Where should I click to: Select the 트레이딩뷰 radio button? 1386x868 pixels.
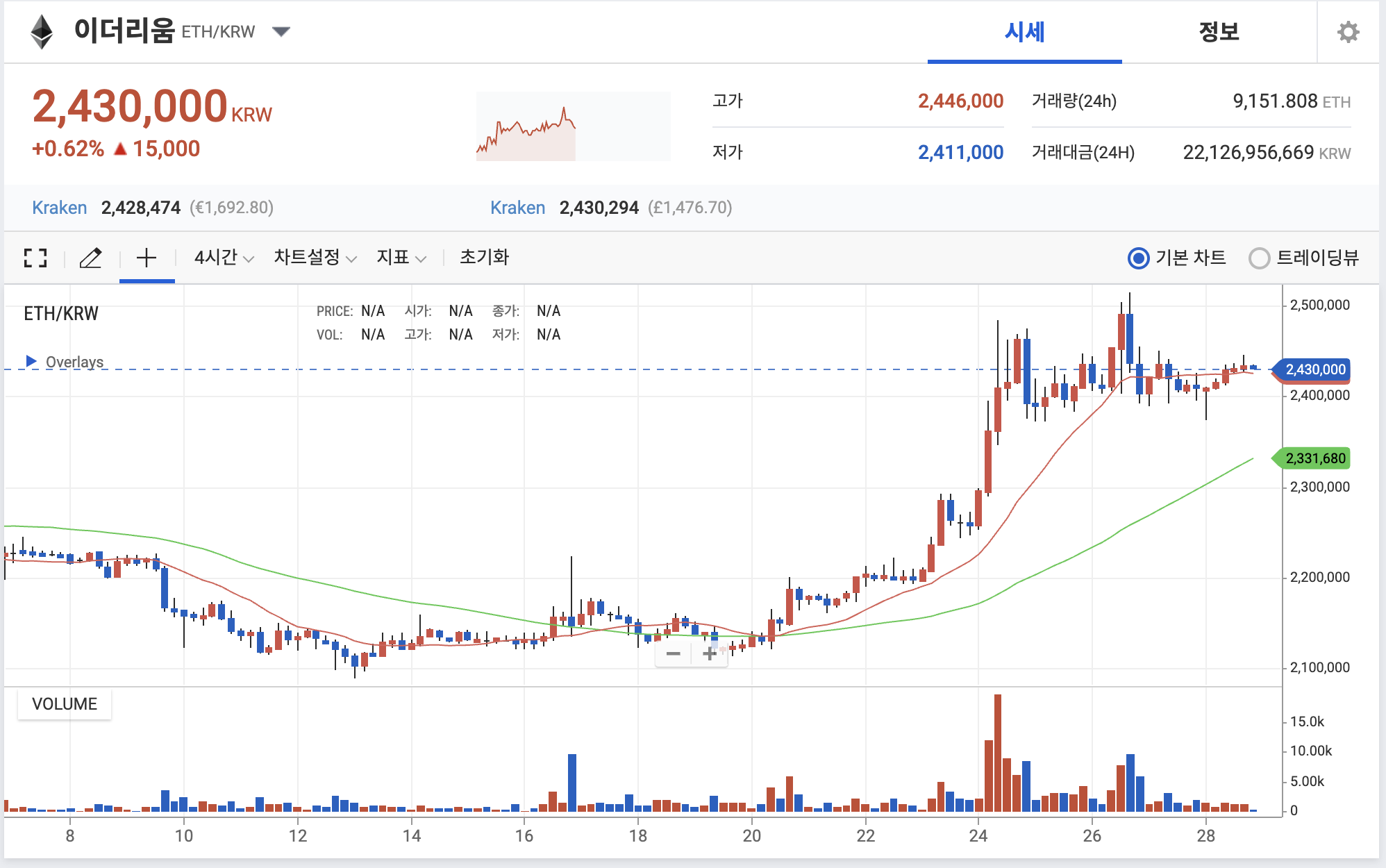pyautogui.click(x=1258, y=258)
